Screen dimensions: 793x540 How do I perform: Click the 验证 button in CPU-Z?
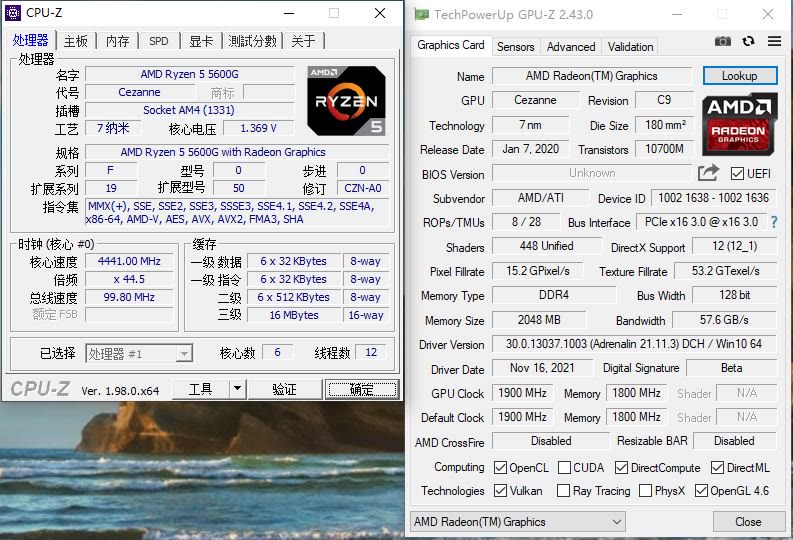(284, 389)
